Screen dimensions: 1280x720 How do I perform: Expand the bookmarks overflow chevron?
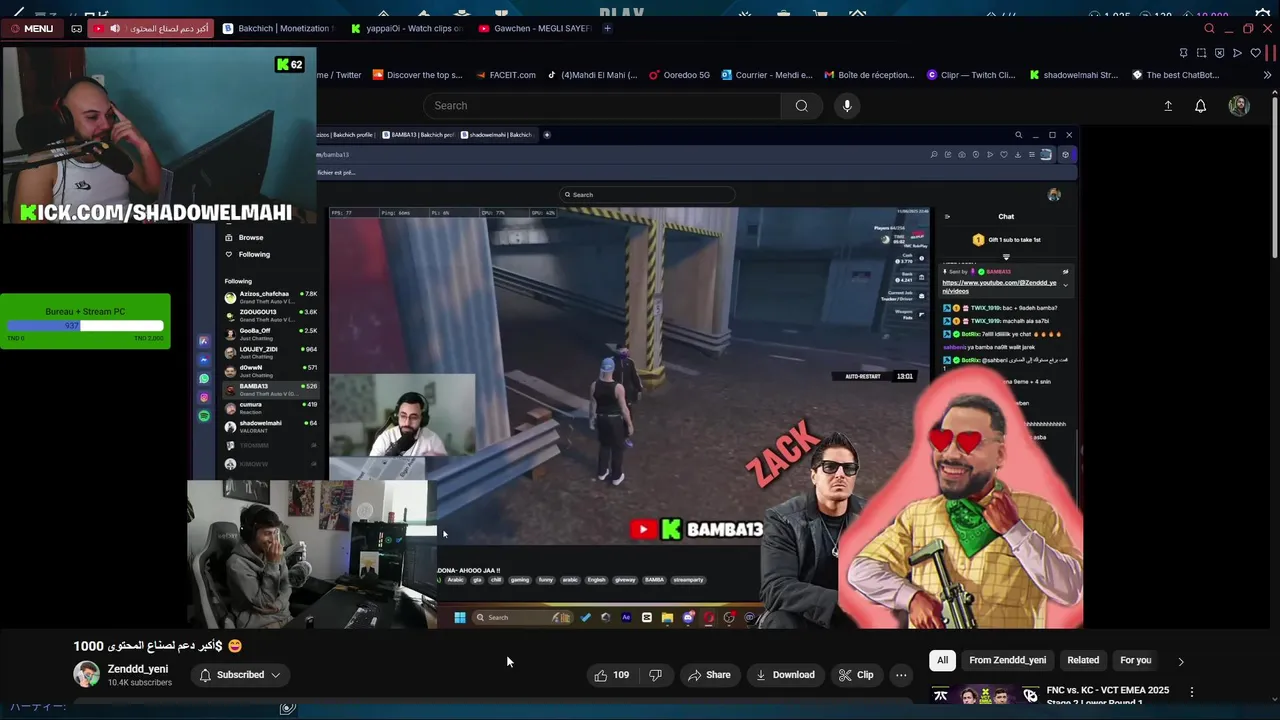[x=1268, y=75]
